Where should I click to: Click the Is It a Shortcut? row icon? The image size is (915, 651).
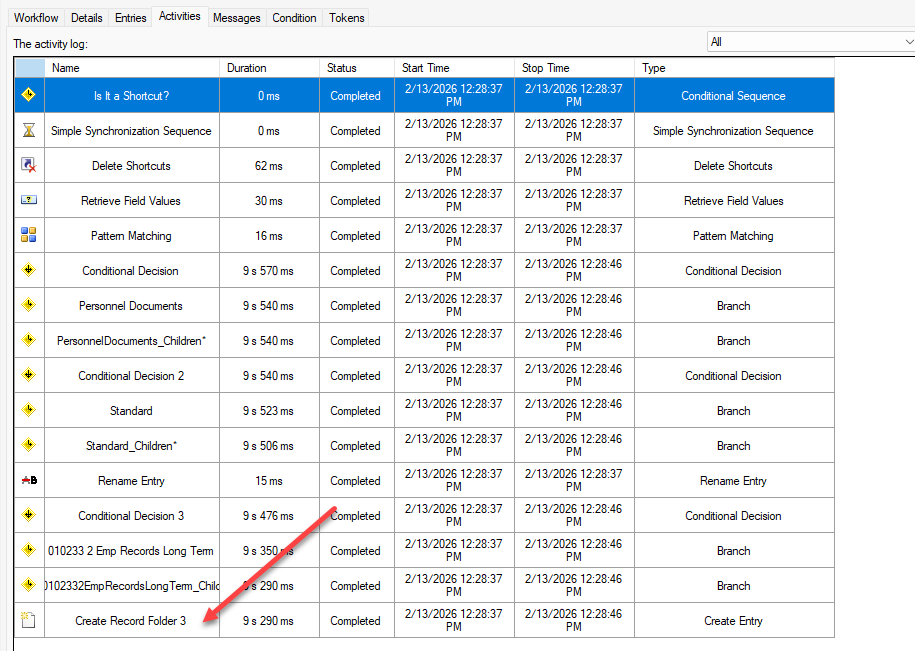point(29,96)
